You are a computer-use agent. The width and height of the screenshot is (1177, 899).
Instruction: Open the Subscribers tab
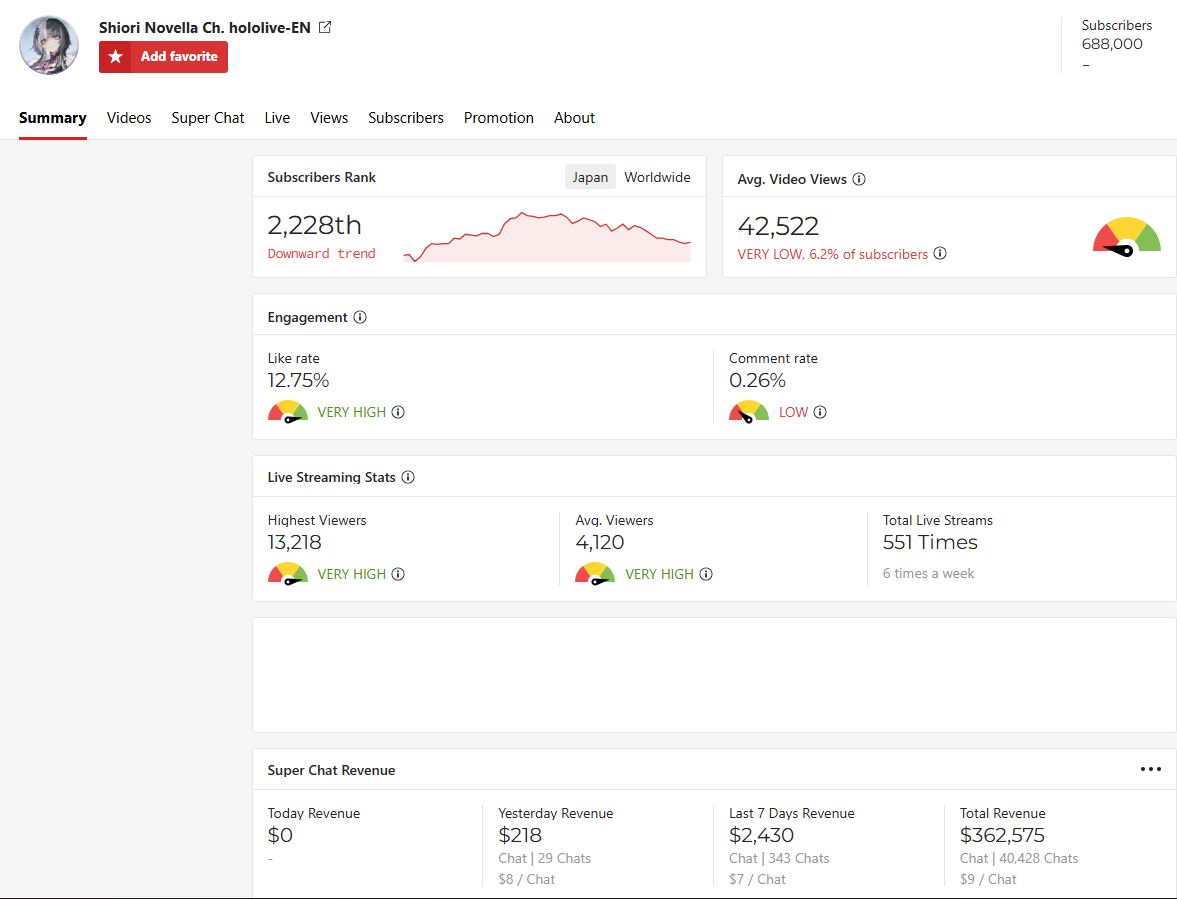coord(405,118)
